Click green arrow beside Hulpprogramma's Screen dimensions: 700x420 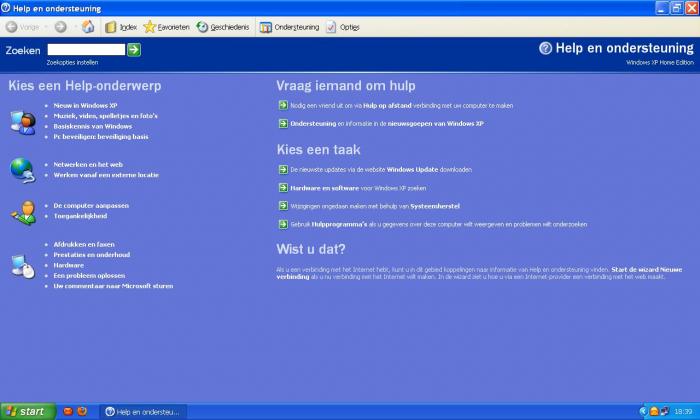tap(283, 224)
